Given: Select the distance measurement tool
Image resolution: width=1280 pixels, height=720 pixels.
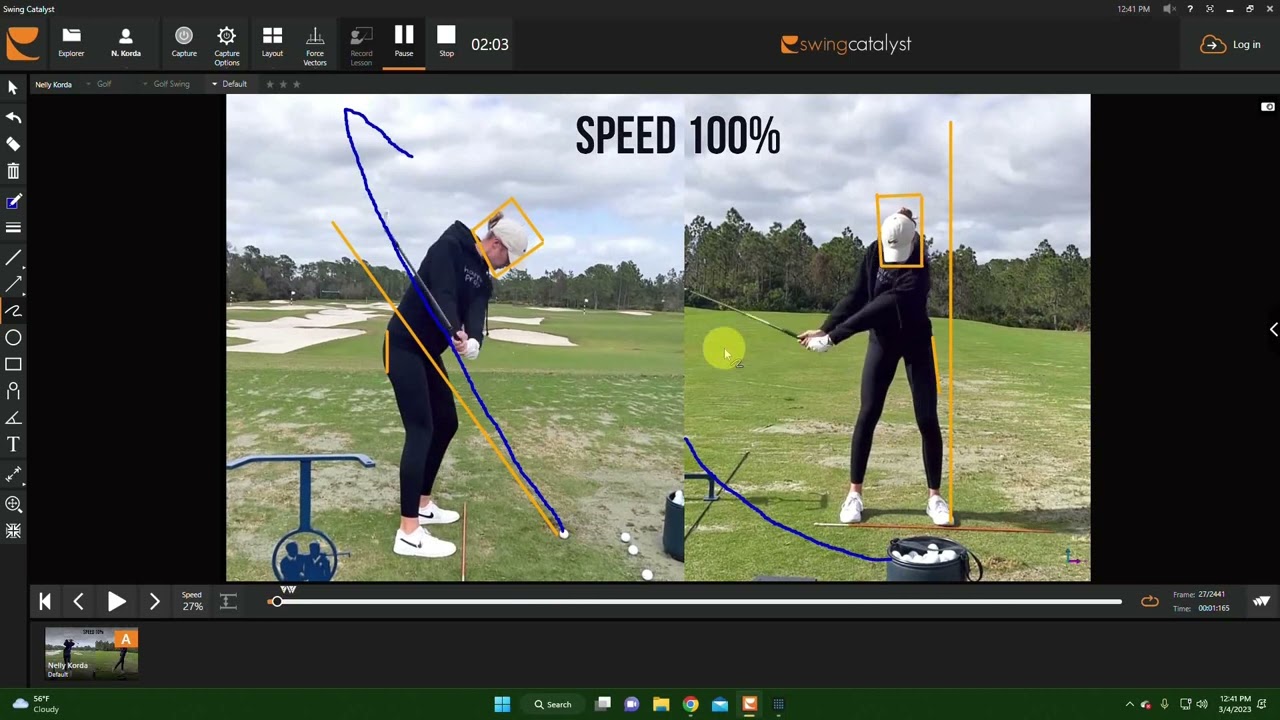Looking at the screenshot, I should point(13,473).
